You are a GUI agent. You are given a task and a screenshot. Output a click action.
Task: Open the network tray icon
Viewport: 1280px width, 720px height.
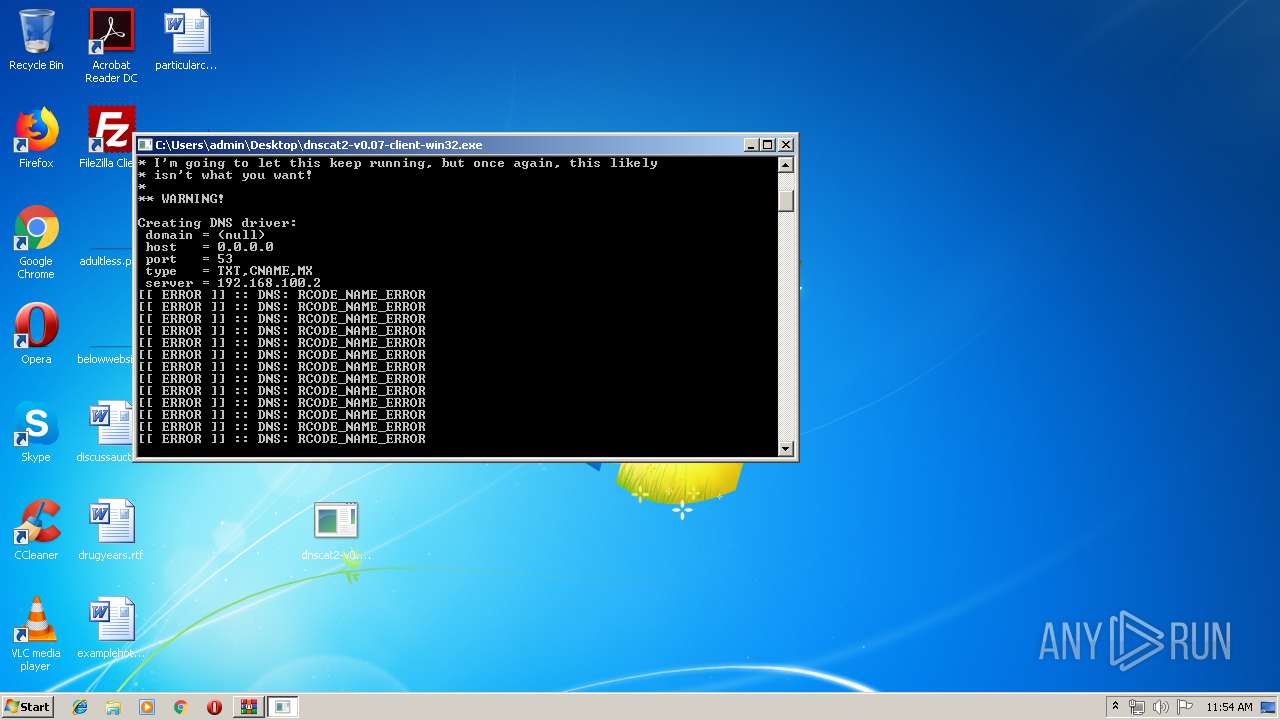coord(1137,707)
